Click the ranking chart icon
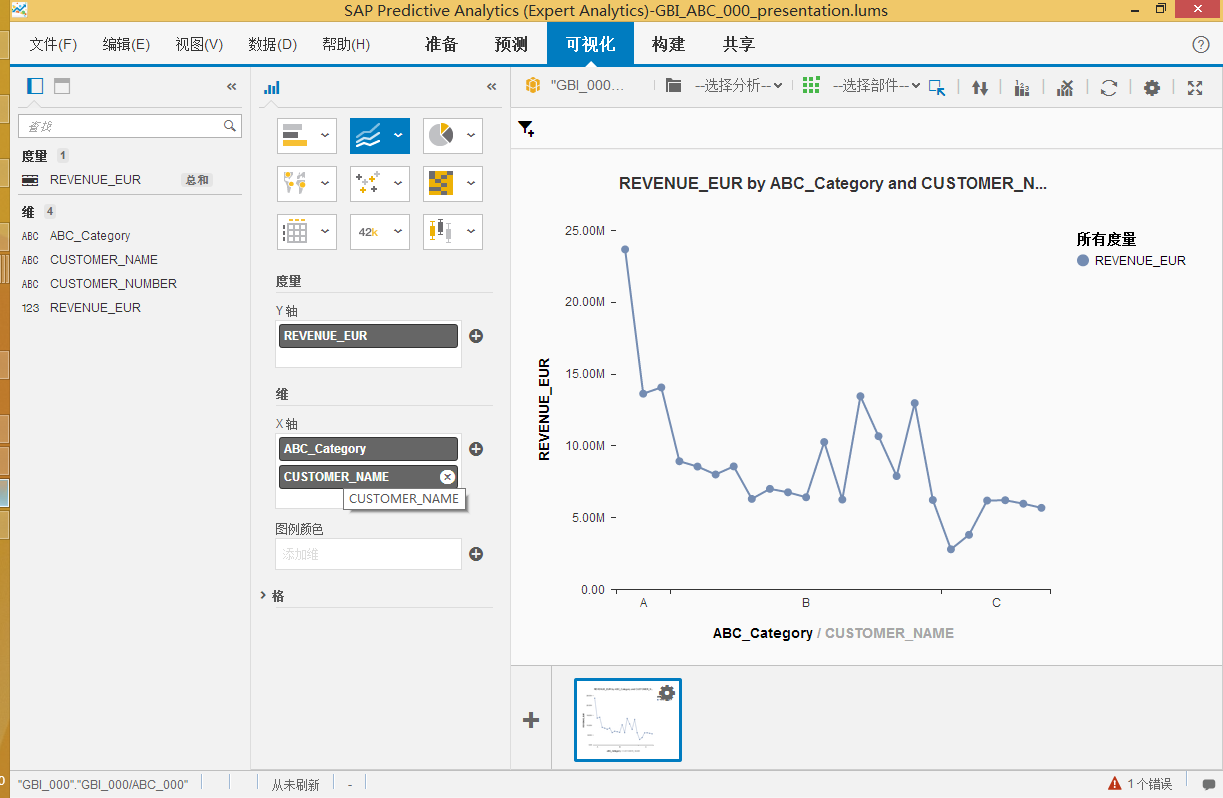 [1022, 87]
